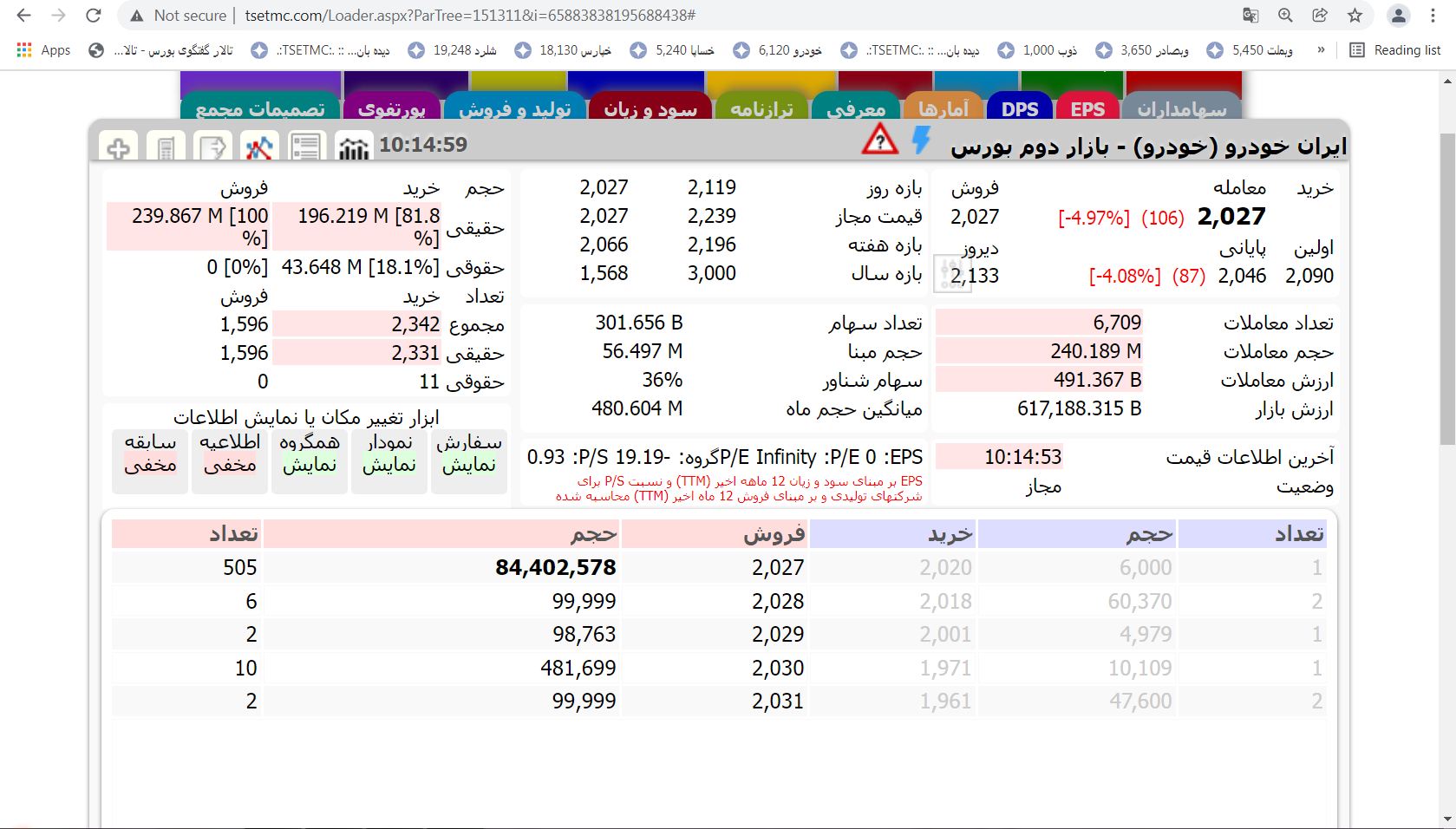
Task: Open the وبملت 5,450 bookmark
Action: (1250, 50)
